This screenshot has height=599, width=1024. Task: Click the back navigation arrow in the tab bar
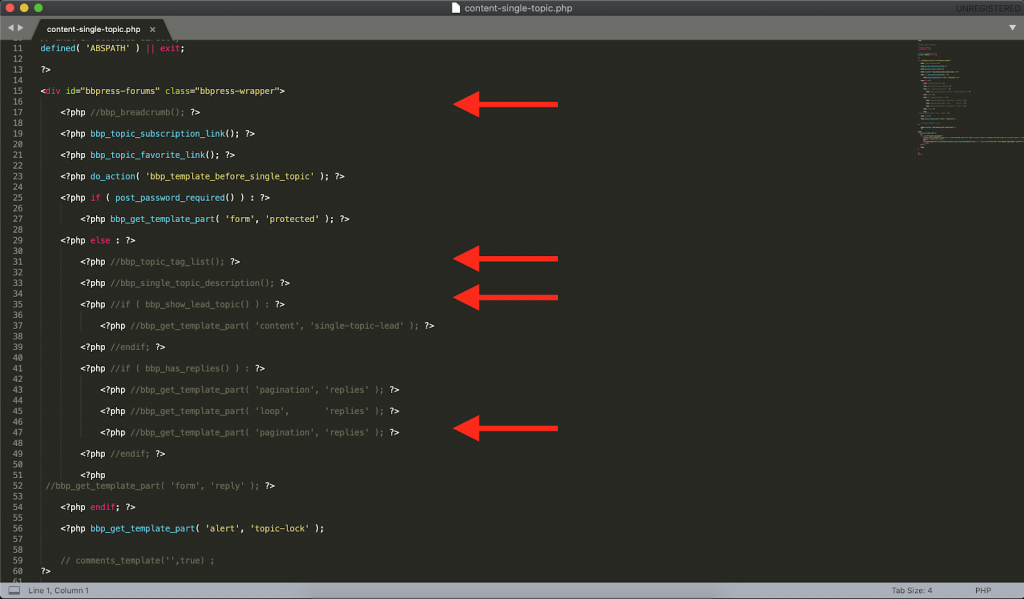point(10,29)
